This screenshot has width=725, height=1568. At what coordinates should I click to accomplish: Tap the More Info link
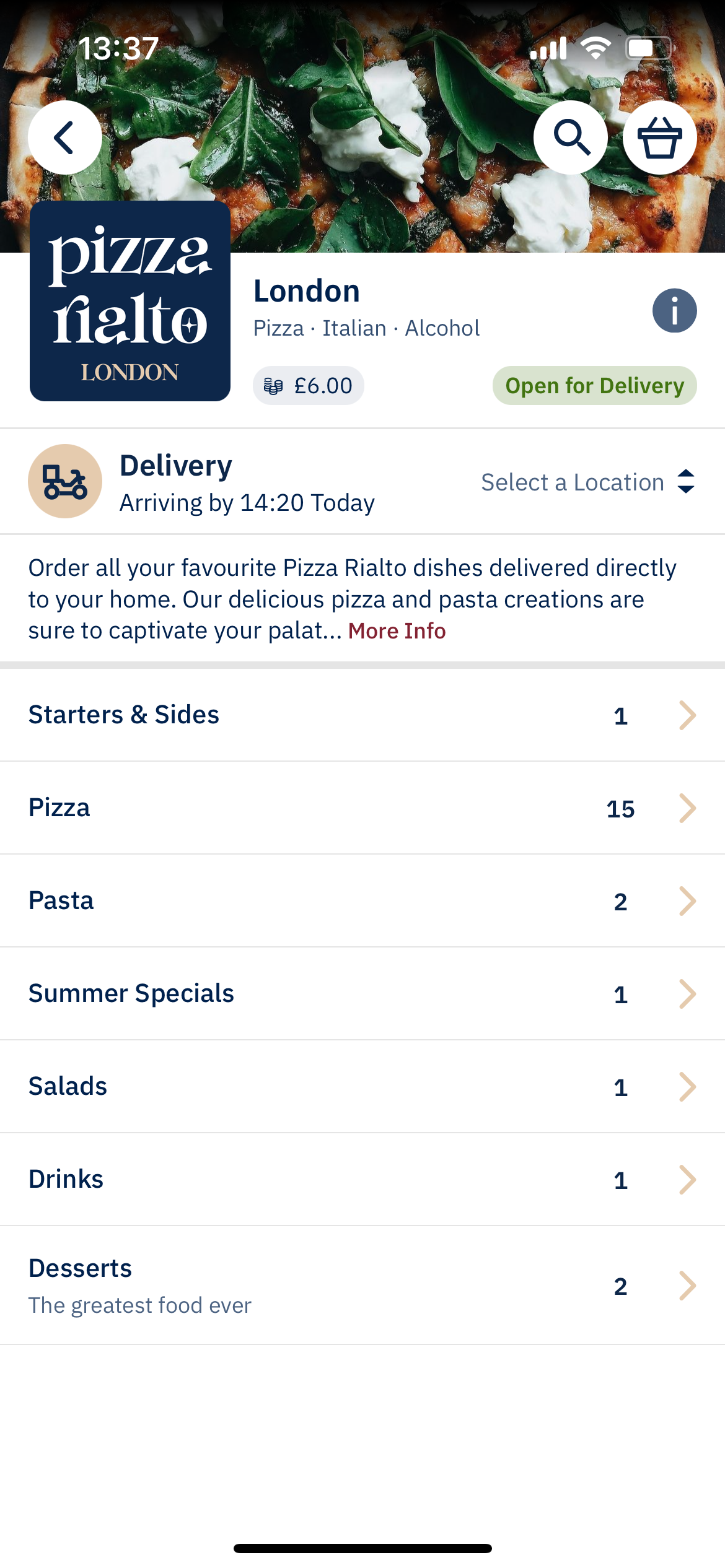[x=397, y=631]
